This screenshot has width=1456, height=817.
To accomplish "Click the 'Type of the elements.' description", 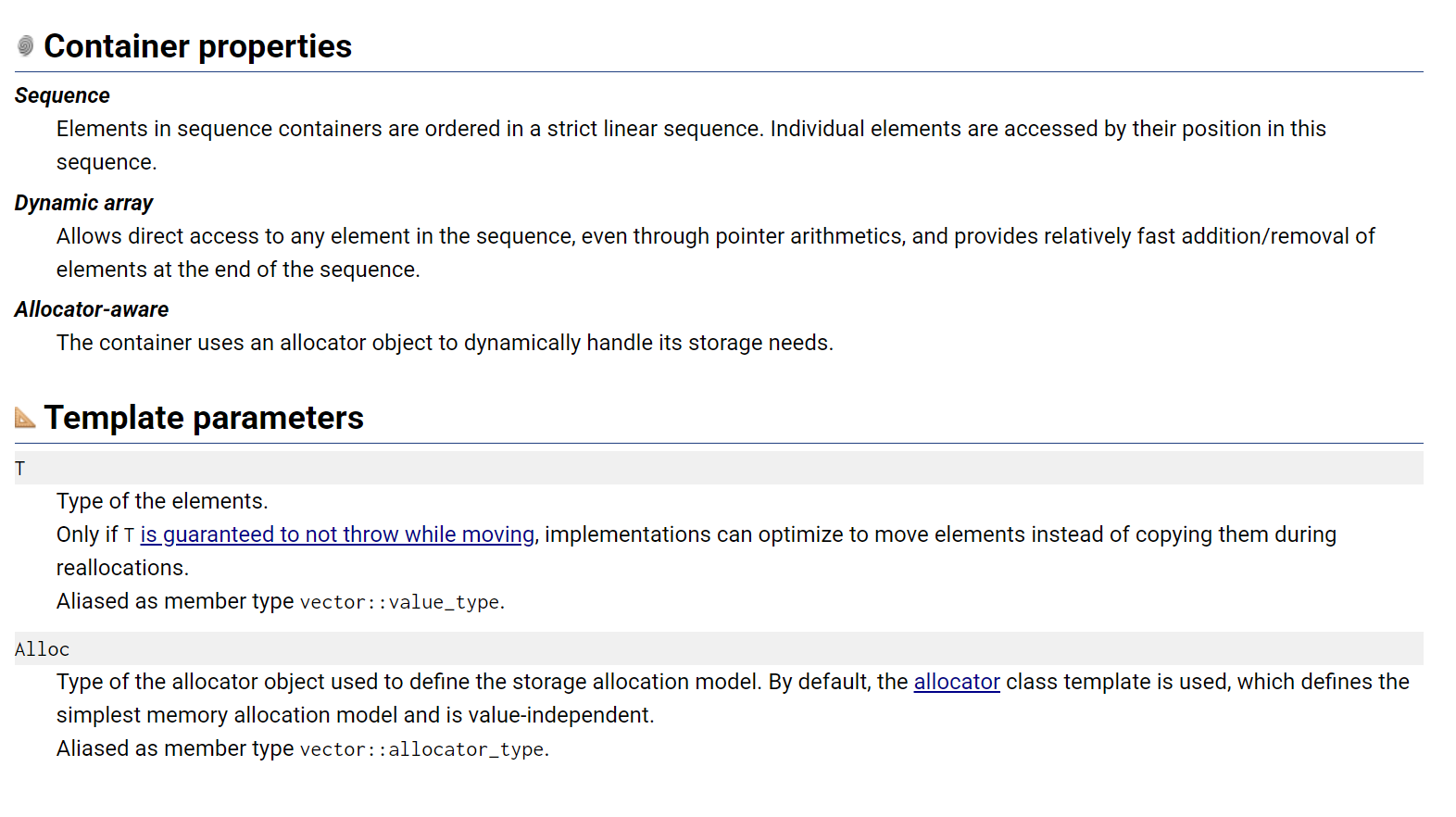I will pos(162,501).
